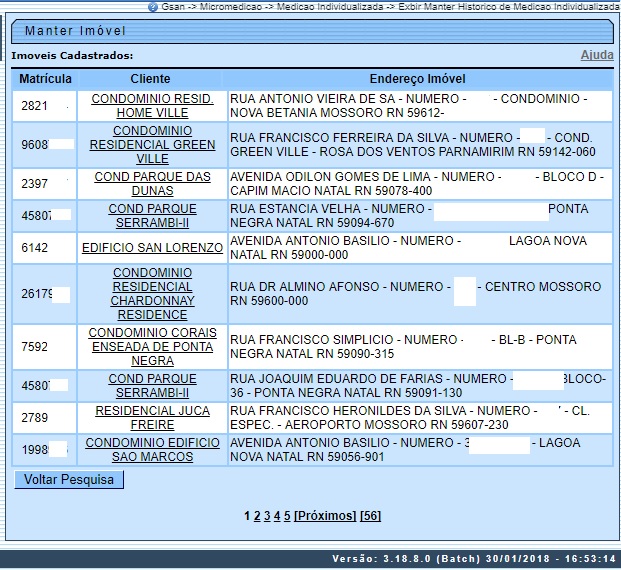Select Condominio Edificio Sao Marcos
Screen dimensions: 621x570
pos(150,450)
